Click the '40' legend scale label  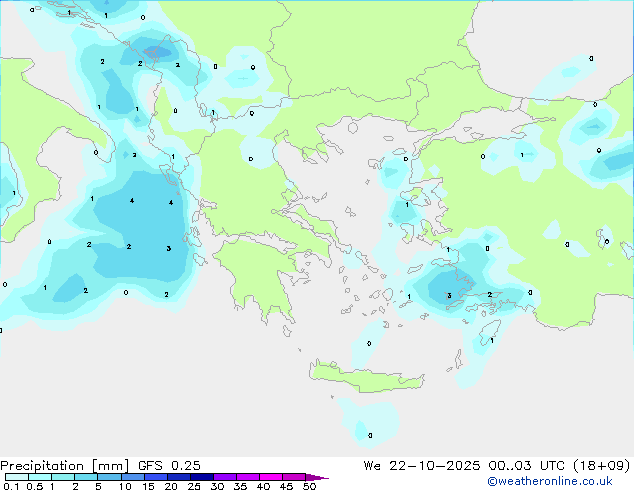(263, 486)
